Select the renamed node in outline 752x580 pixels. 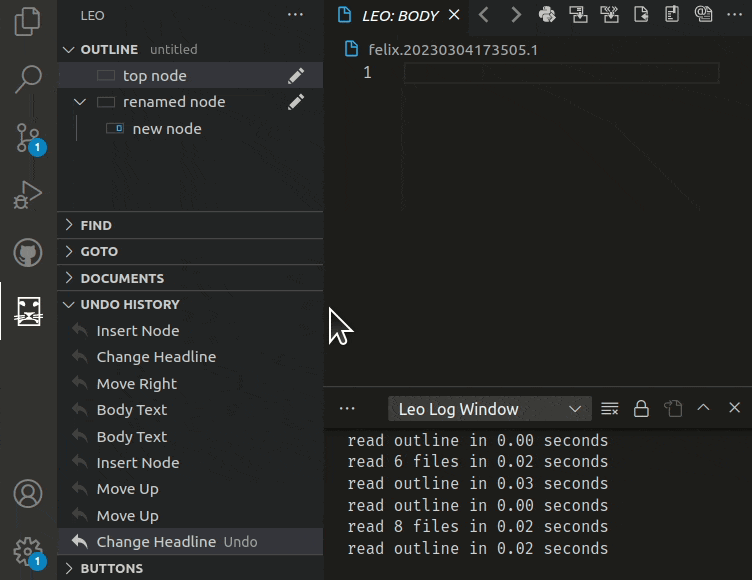pos(190,102)
